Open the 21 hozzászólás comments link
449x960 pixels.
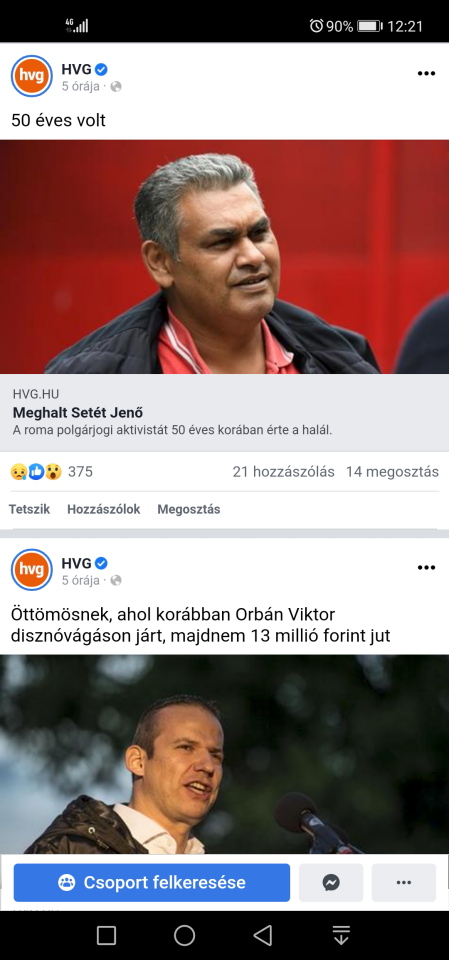[284, 472]
